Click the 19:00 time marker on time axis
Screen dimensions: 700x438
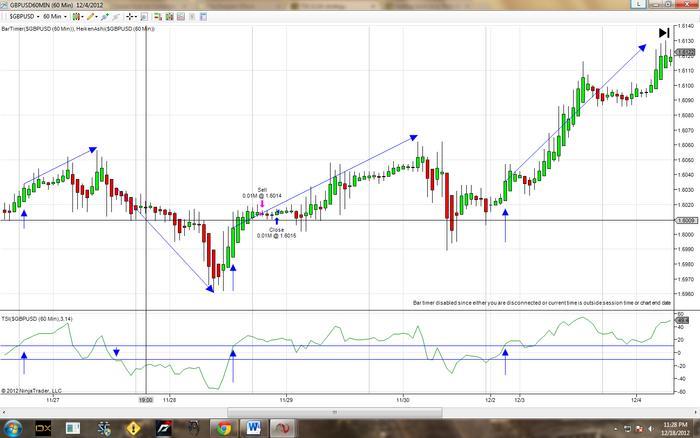(146, 400)
